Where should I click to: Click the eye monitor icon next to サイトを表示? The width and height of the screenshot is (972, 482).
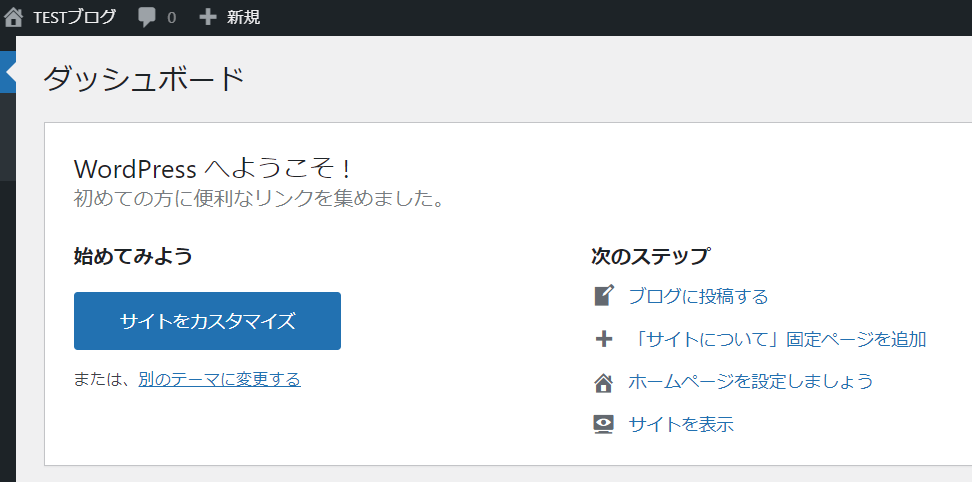click(x=604, y=424)
